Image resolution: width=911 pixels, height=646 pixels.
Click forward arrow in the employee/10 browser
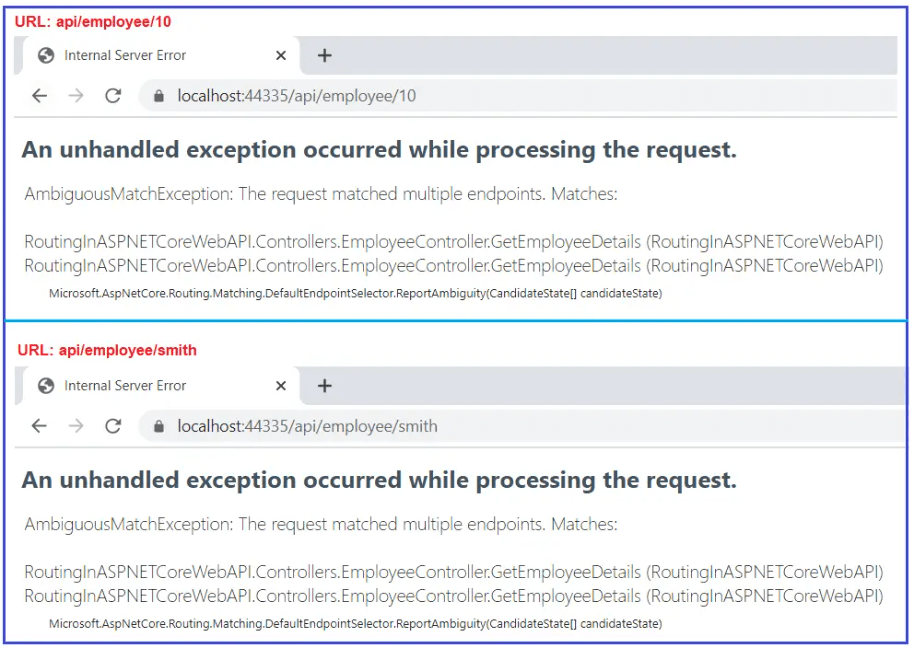pyautogui.click(x=76, y=96)
